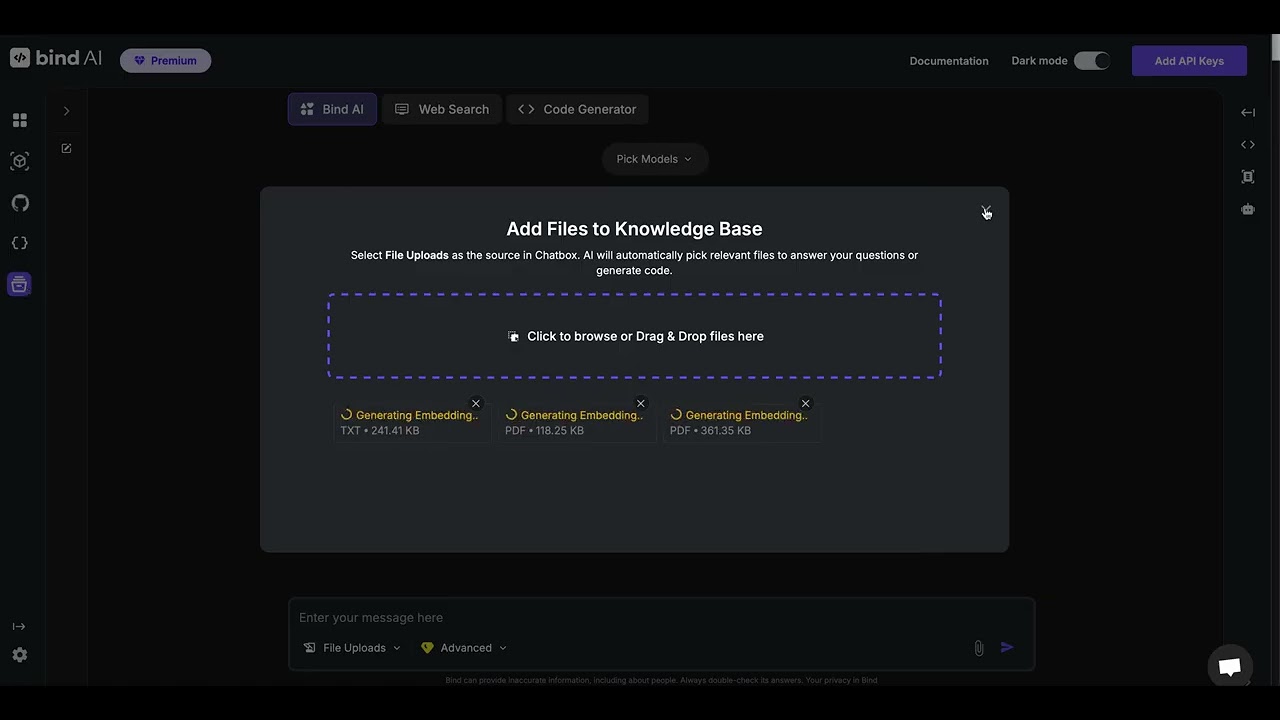Open the dashboard grid icon in sidebar
The width and height of the screenshot is (1280, 720).
coord(20,120)
